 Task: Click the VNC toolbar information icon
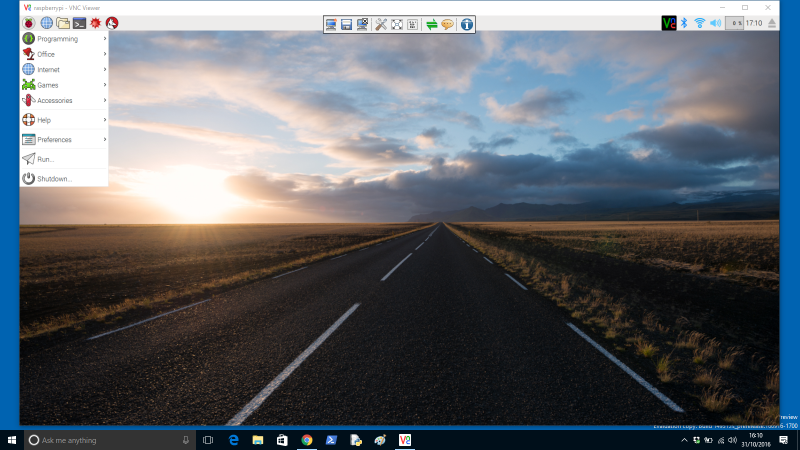[467, 24]
